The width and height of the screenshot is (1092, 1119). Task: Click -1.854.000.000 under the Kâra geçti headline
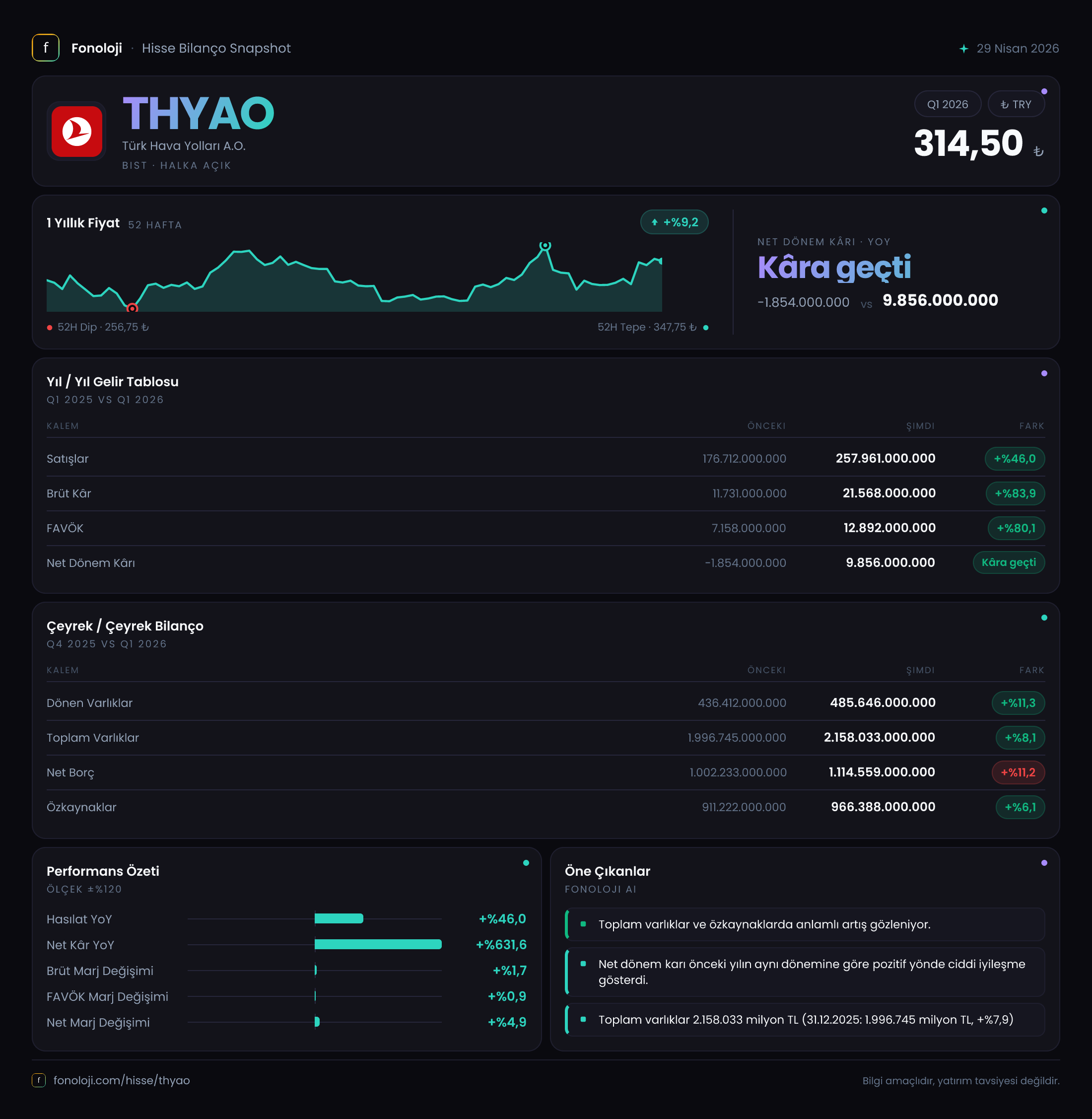tap(803, 302)
